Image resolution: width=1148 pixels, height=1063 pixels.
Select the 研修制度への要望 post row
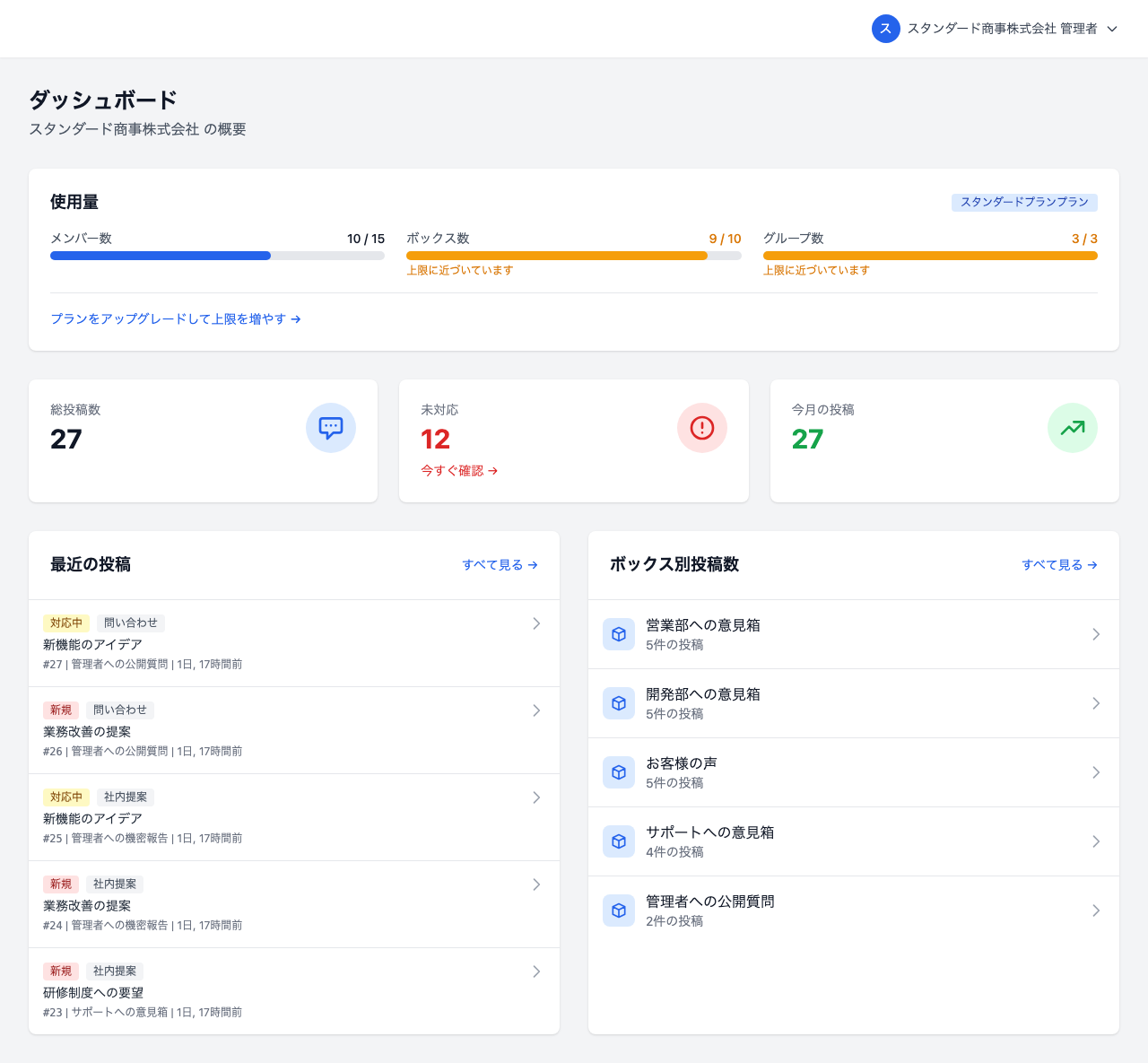[294, 991]
